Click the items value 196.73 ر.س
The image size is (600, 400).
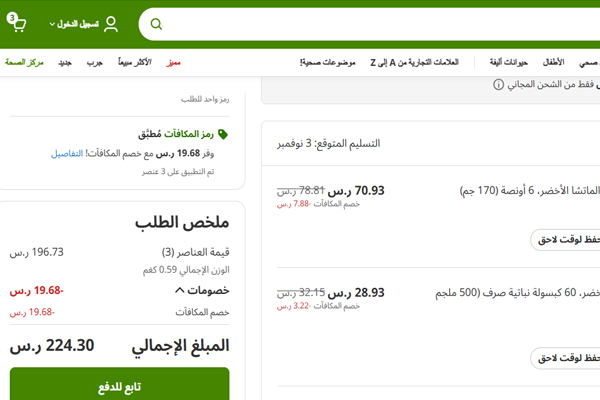coord(37,252)
